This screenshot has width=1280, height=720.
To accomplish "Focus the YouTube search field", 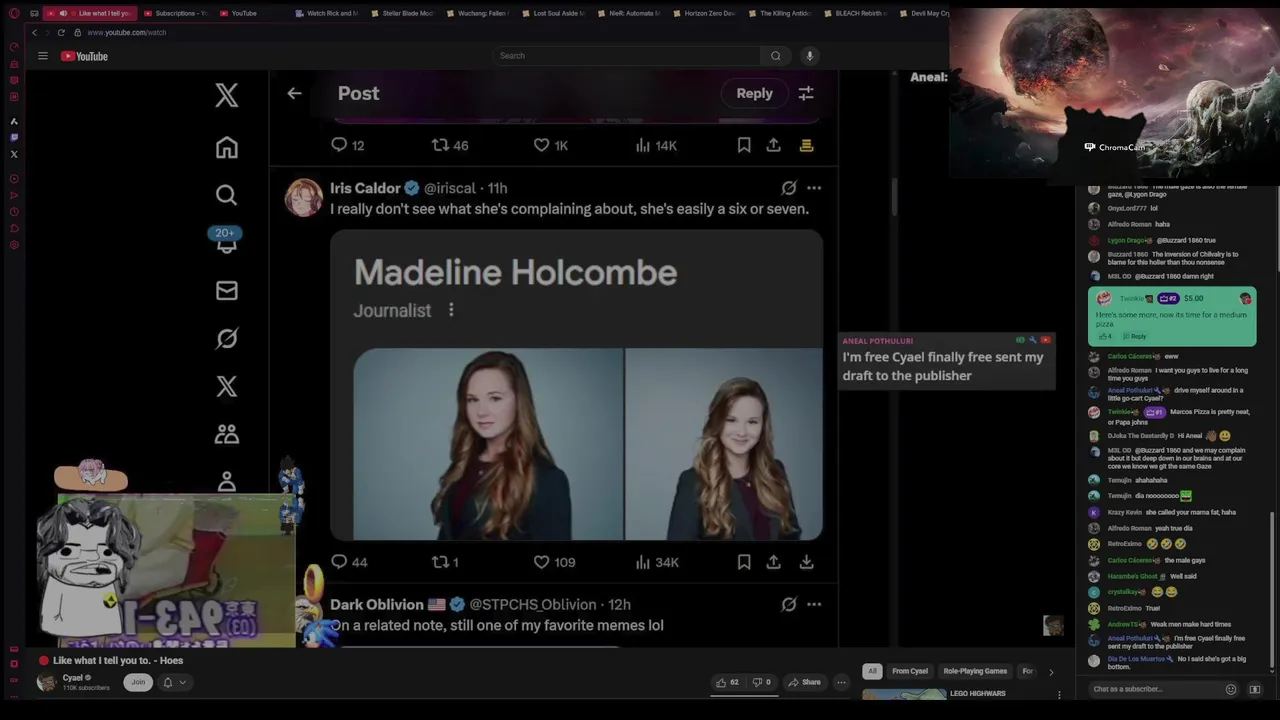I will (628, 56).
